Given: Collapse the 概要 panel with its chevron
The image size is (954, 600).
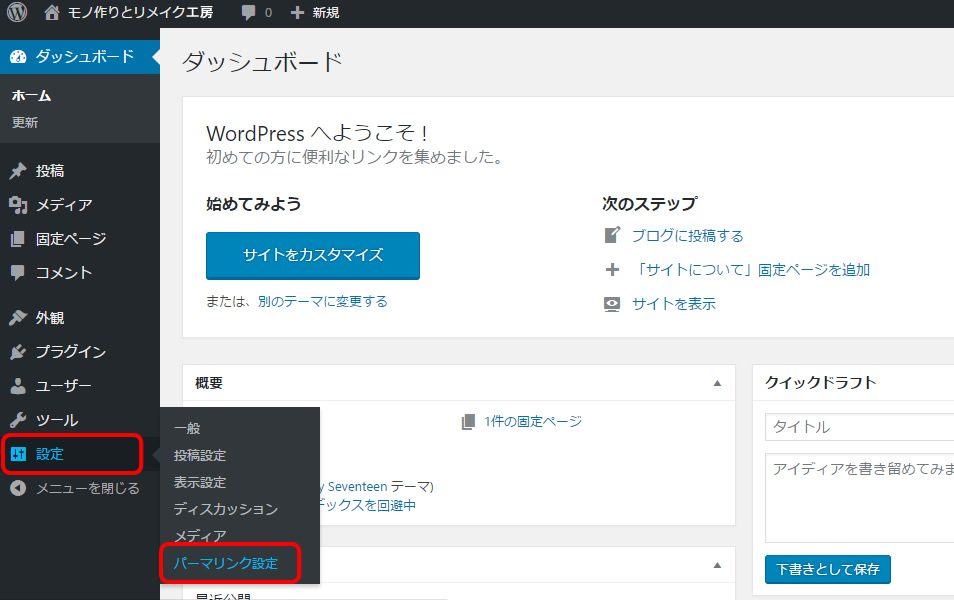Looking at the screenshot, I should coord(717,382).
